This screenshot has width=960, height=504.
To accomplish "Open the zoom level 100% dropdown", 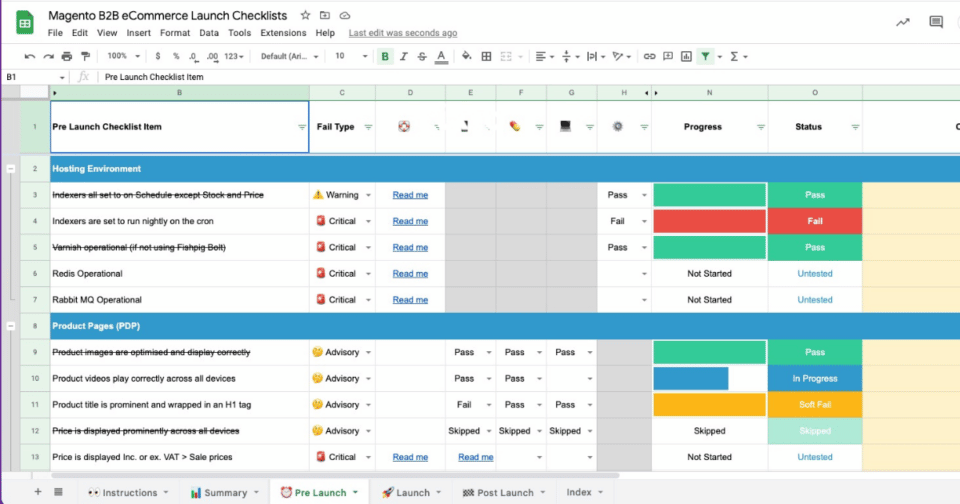I will pyautogui.click(x=123, y=56).
